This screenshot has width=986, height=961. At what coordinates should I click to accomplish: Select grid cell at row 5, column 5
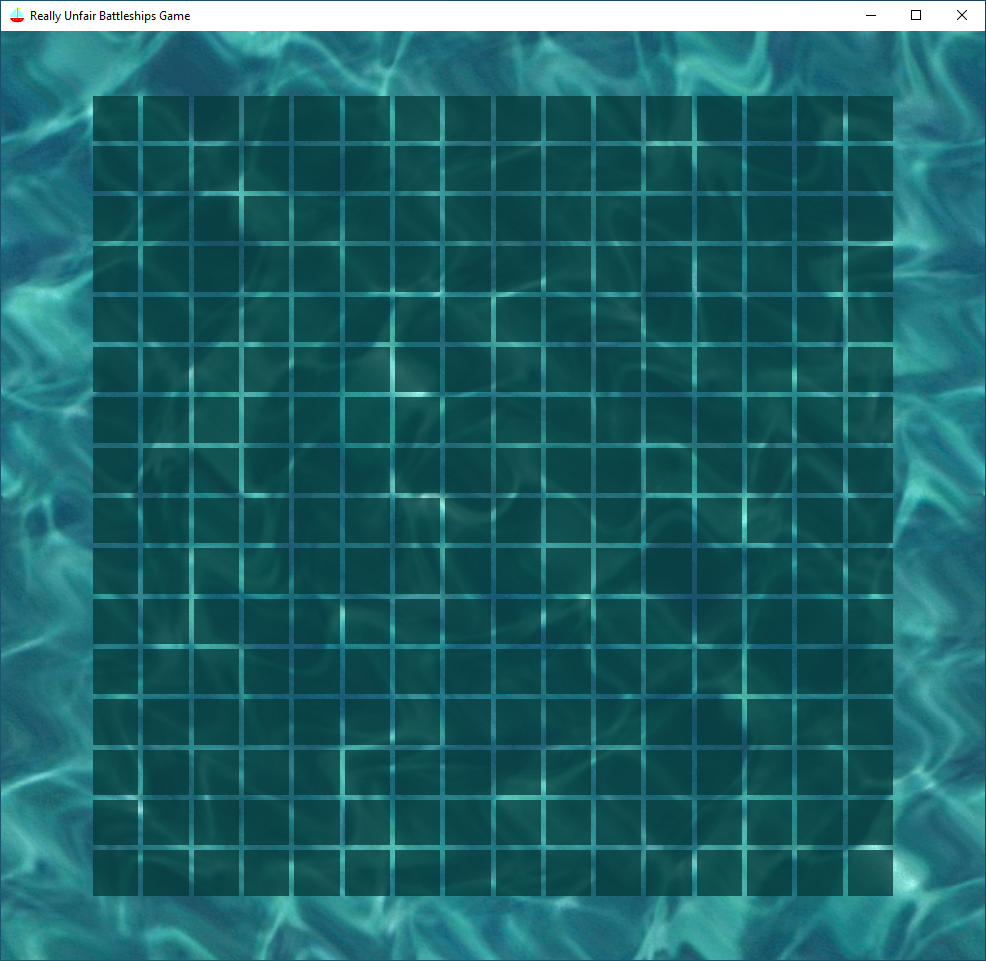(x=317, y=319)
